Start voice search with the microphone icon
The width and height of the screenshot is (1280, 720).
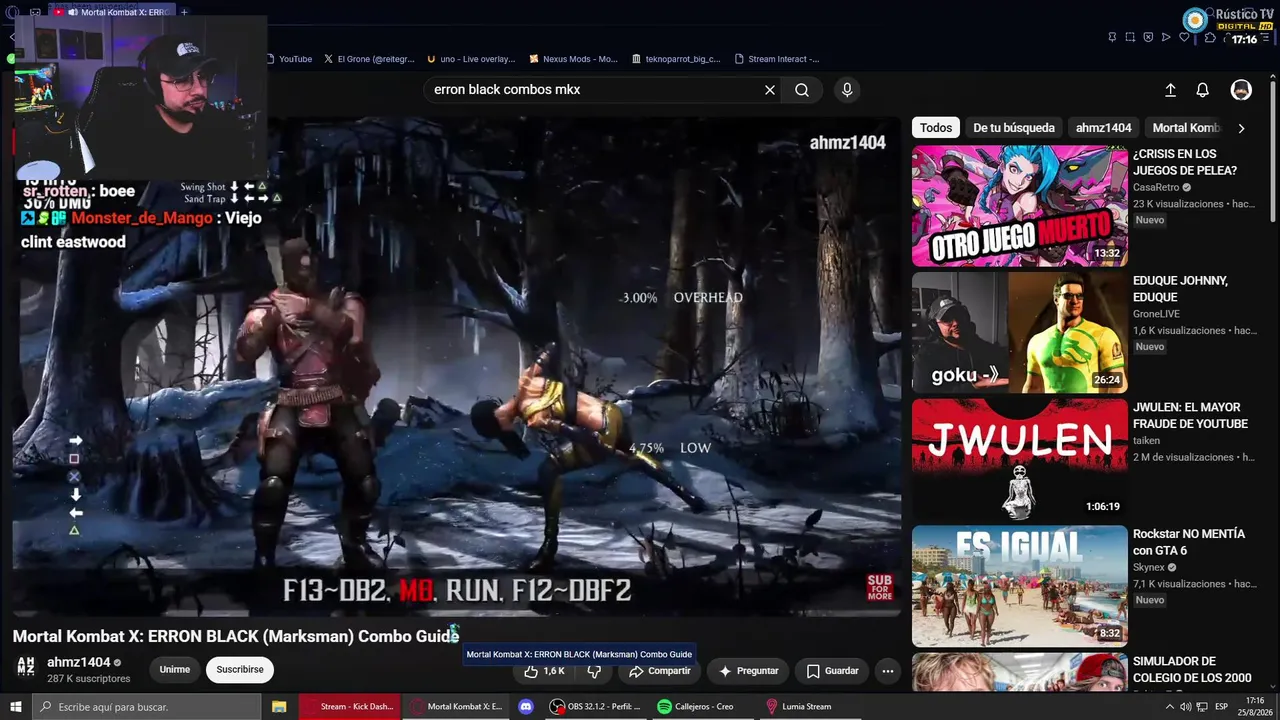click(x=847, y=90)
